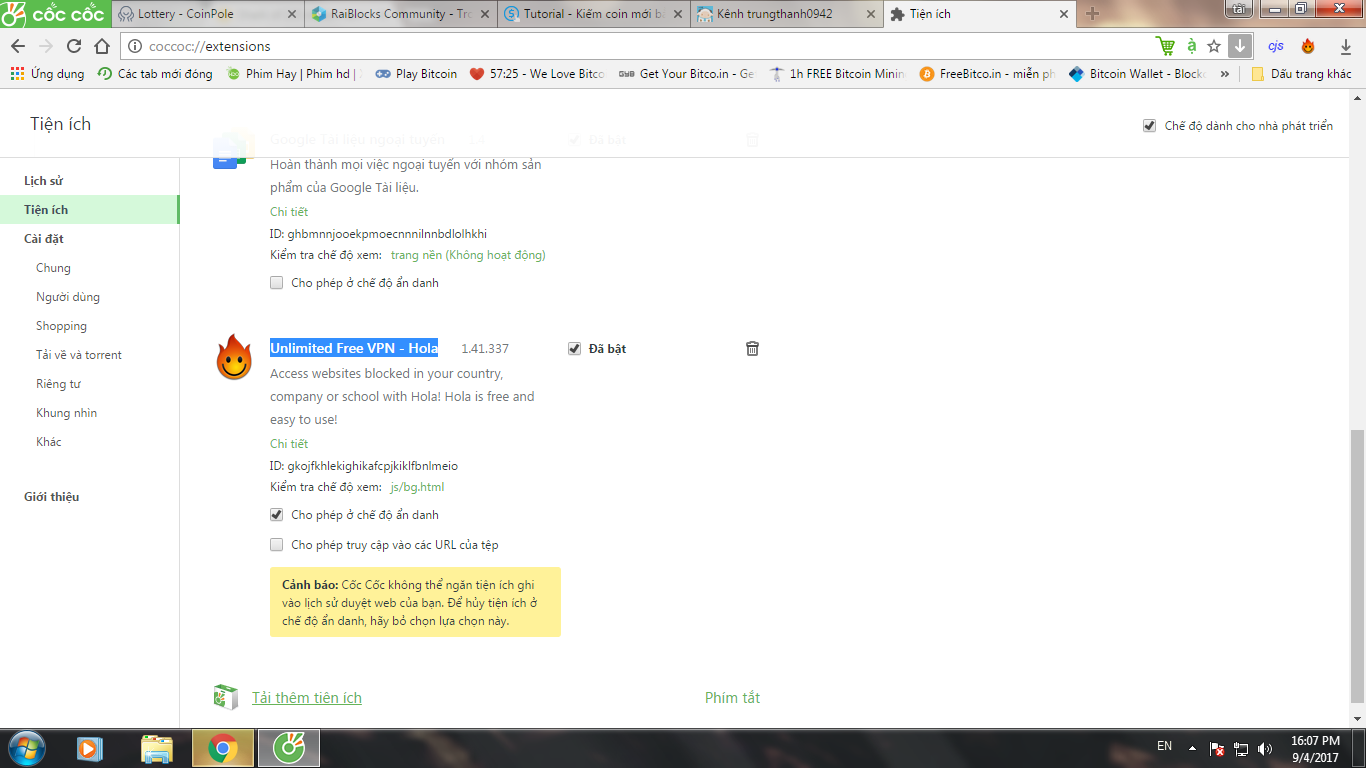Open Tải về và torrent settings
This screenshot has height=768, width=1366.
click(x=79, y=355)
